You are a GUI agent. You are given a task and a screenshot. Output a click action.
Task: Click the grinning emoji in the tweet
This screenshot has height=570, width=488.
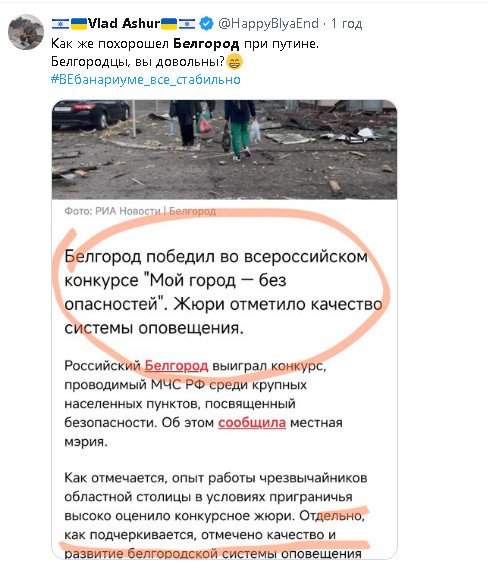[x=234, y=61]
